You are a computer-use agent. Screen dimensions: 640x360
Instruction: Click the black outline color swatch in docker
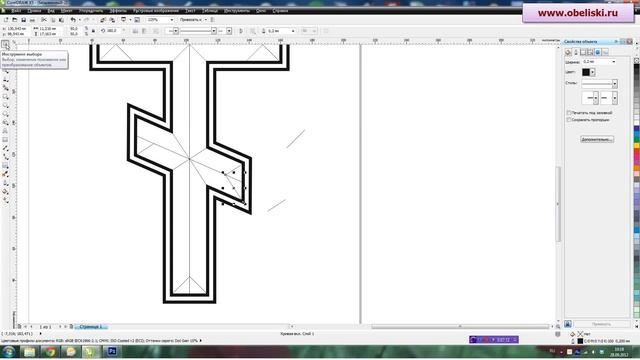[586, 72]
